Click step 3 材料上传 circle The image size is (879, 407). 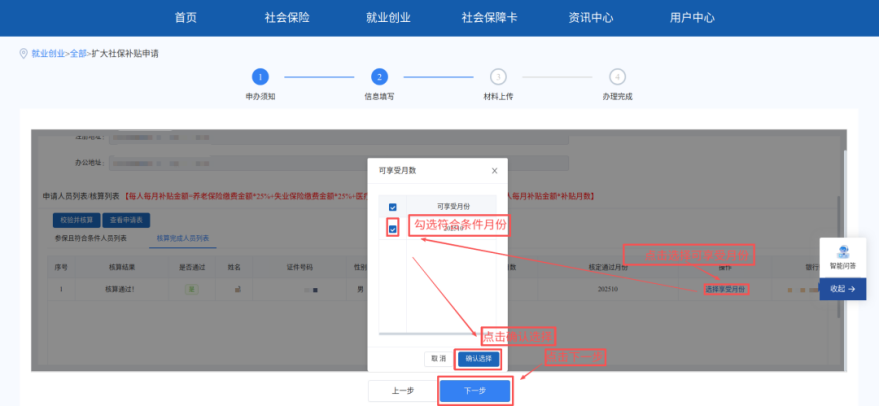coord(498,77)
